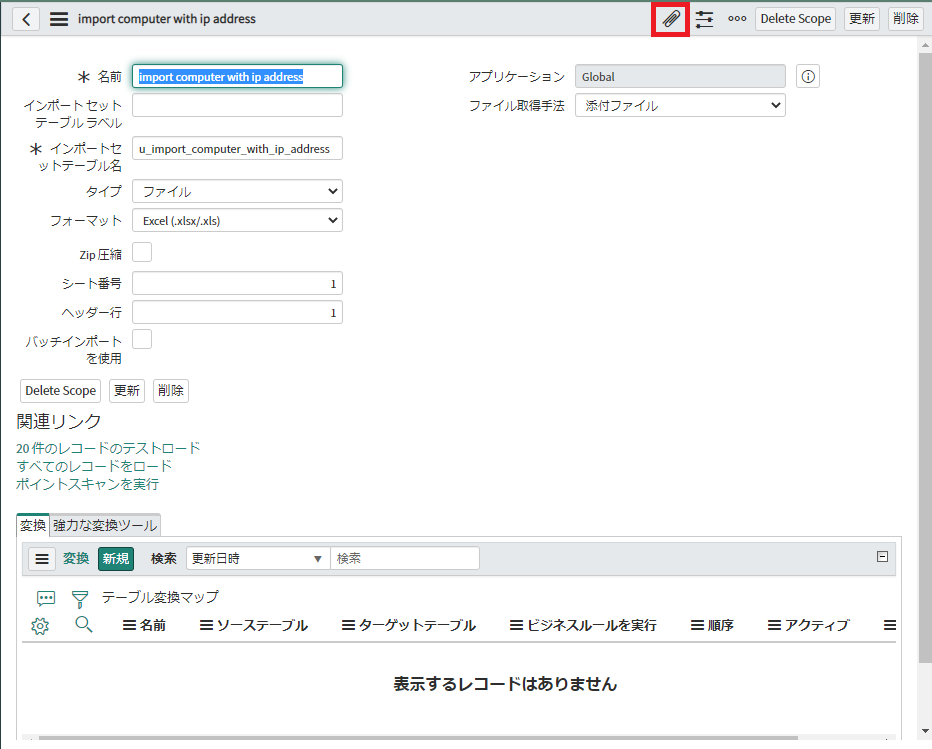Open ポイントスキャンを実行 link
Screen dimensions: 932x749
tap(87, 484)
